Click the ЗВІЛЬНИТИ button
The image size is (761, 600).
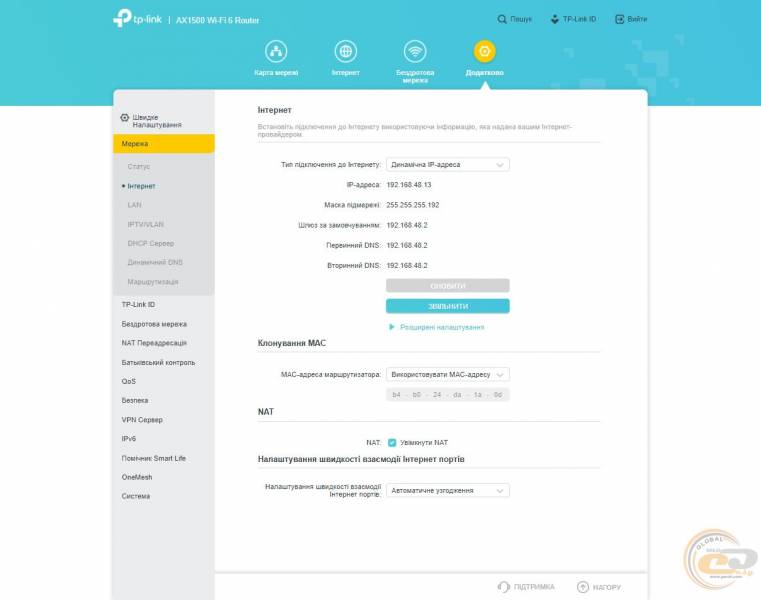pos(447,306)
